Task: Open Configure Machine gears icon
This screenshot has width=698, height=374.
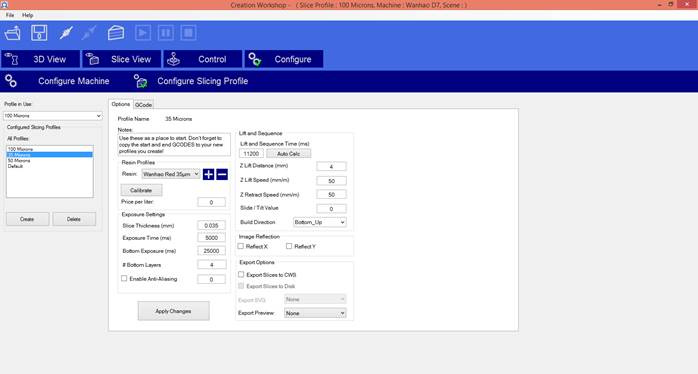Action: 11,81
